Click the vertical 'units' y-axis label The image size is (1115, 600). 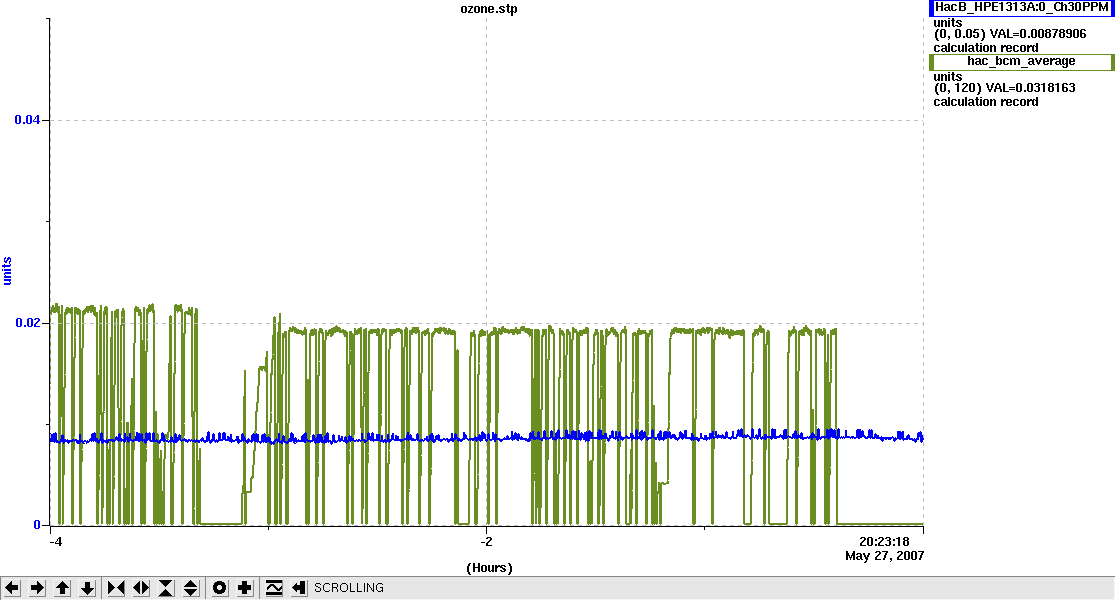tap(7, 272)
